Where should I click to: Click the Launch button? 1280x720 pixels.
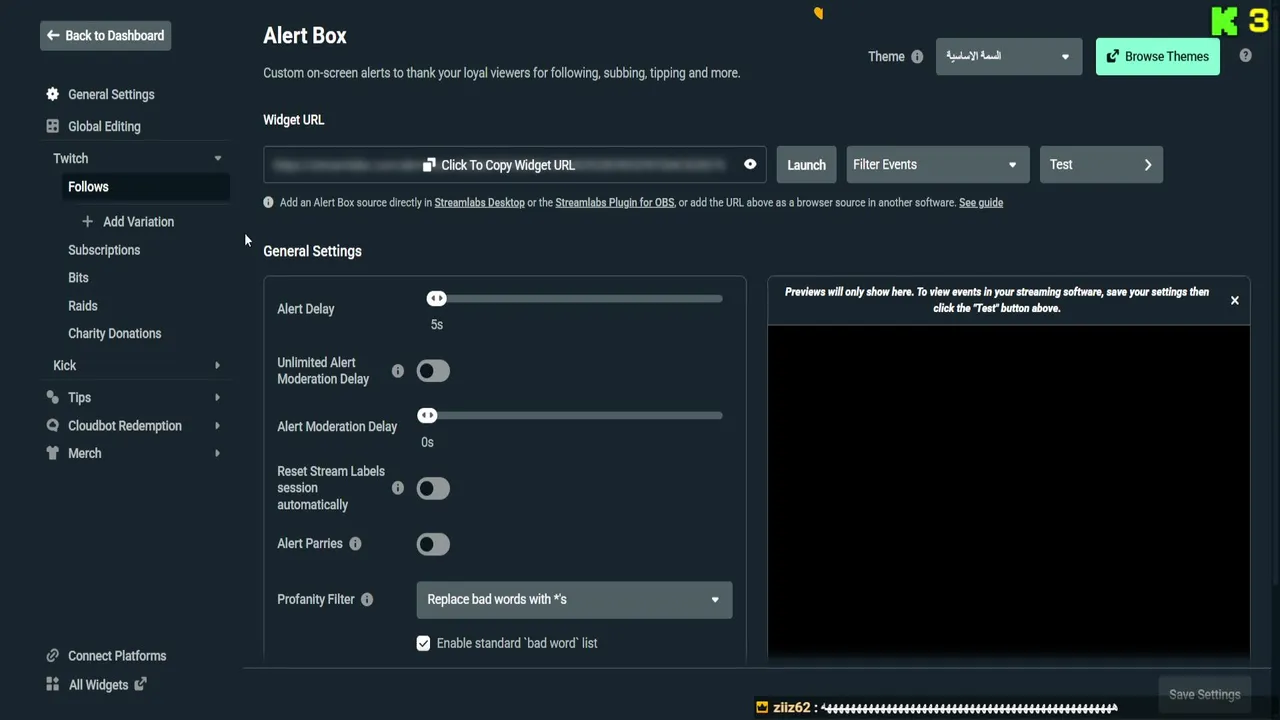click(x=806, y=165)
